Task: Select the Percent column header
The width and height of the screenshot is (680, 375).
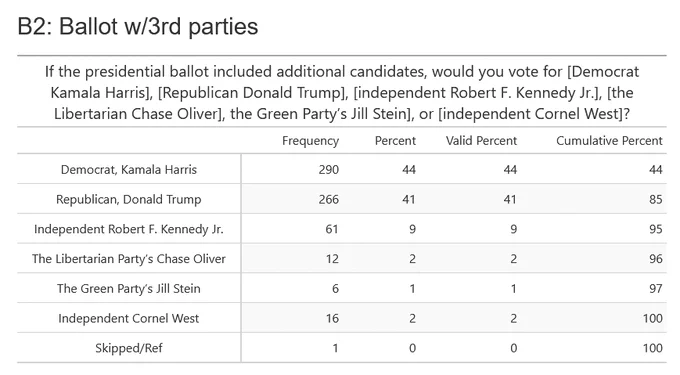Action: point(395,141)
